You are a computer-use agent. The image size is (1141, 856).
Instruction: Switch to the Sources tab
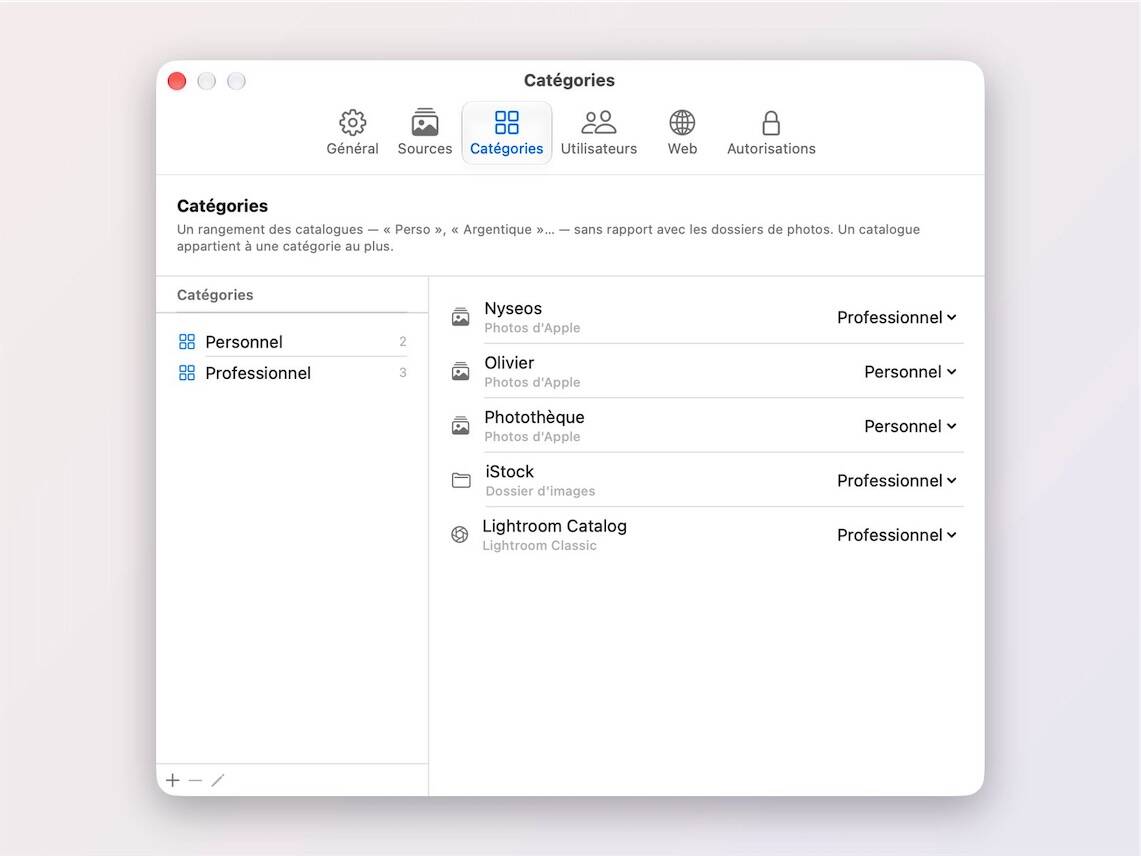(x=425, y=133)
